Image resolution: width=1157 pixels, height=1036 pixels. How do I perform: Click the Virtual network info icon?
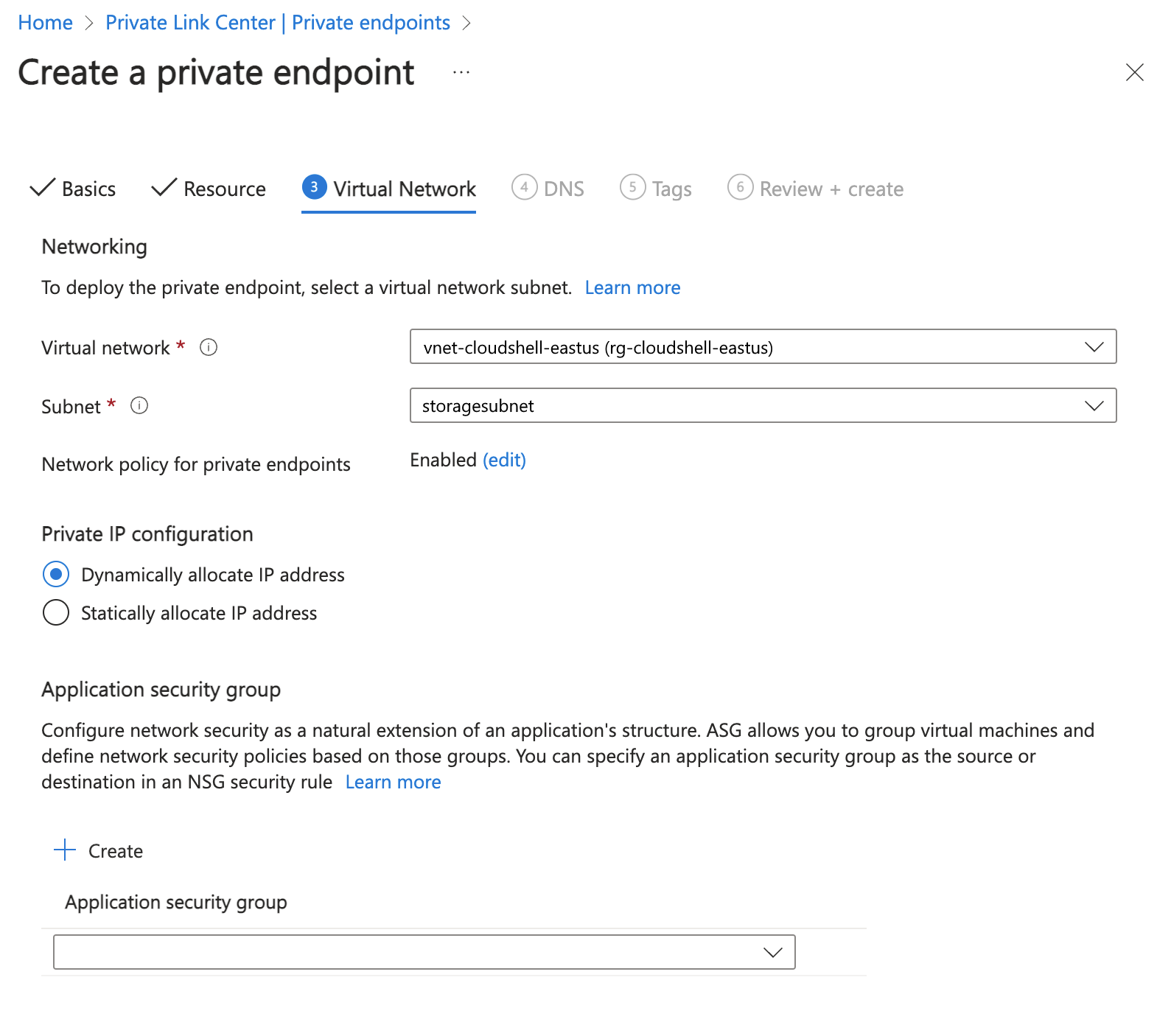click(209, 347)
